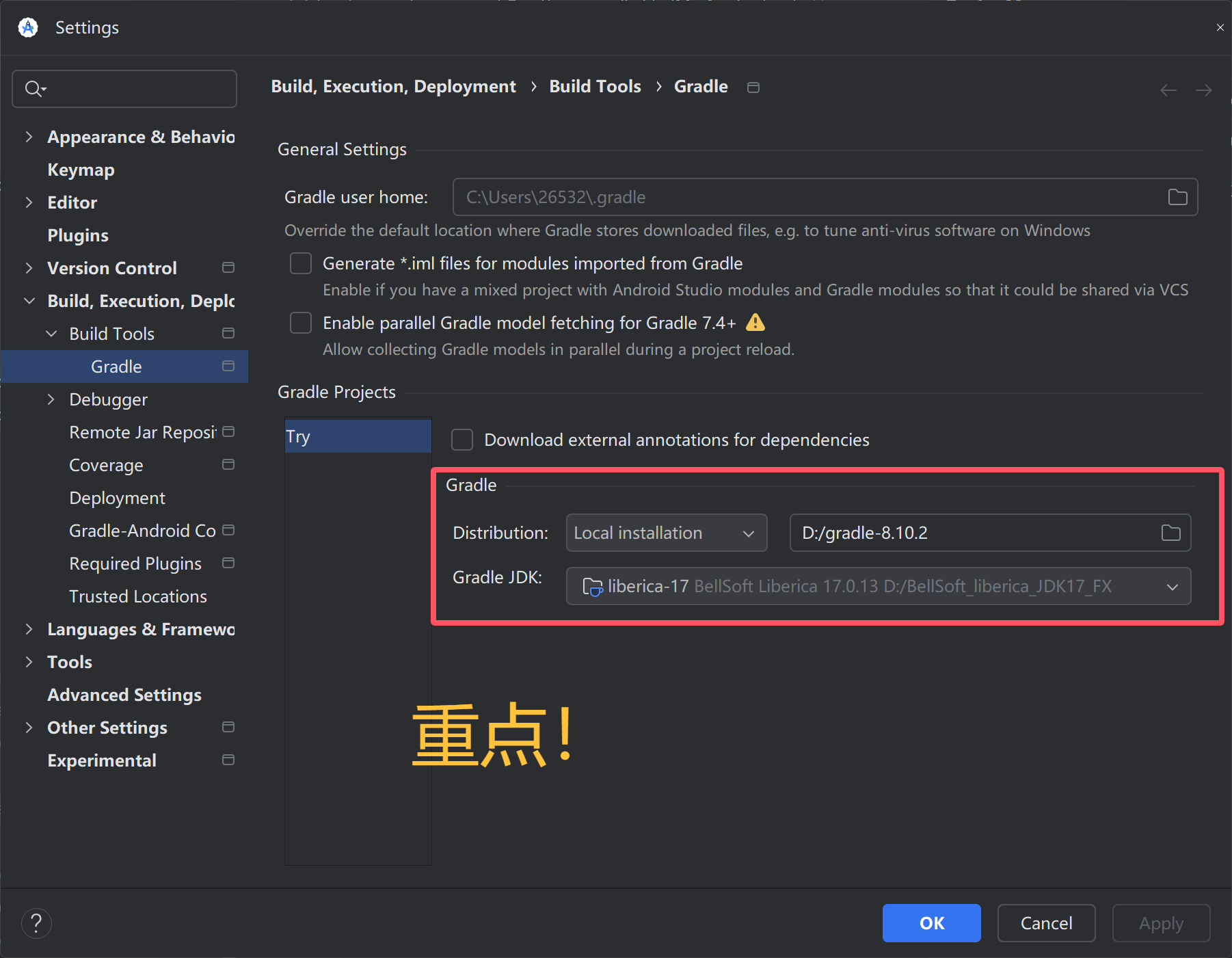Click the OK button
The image size is (1232, 958).
931,923
